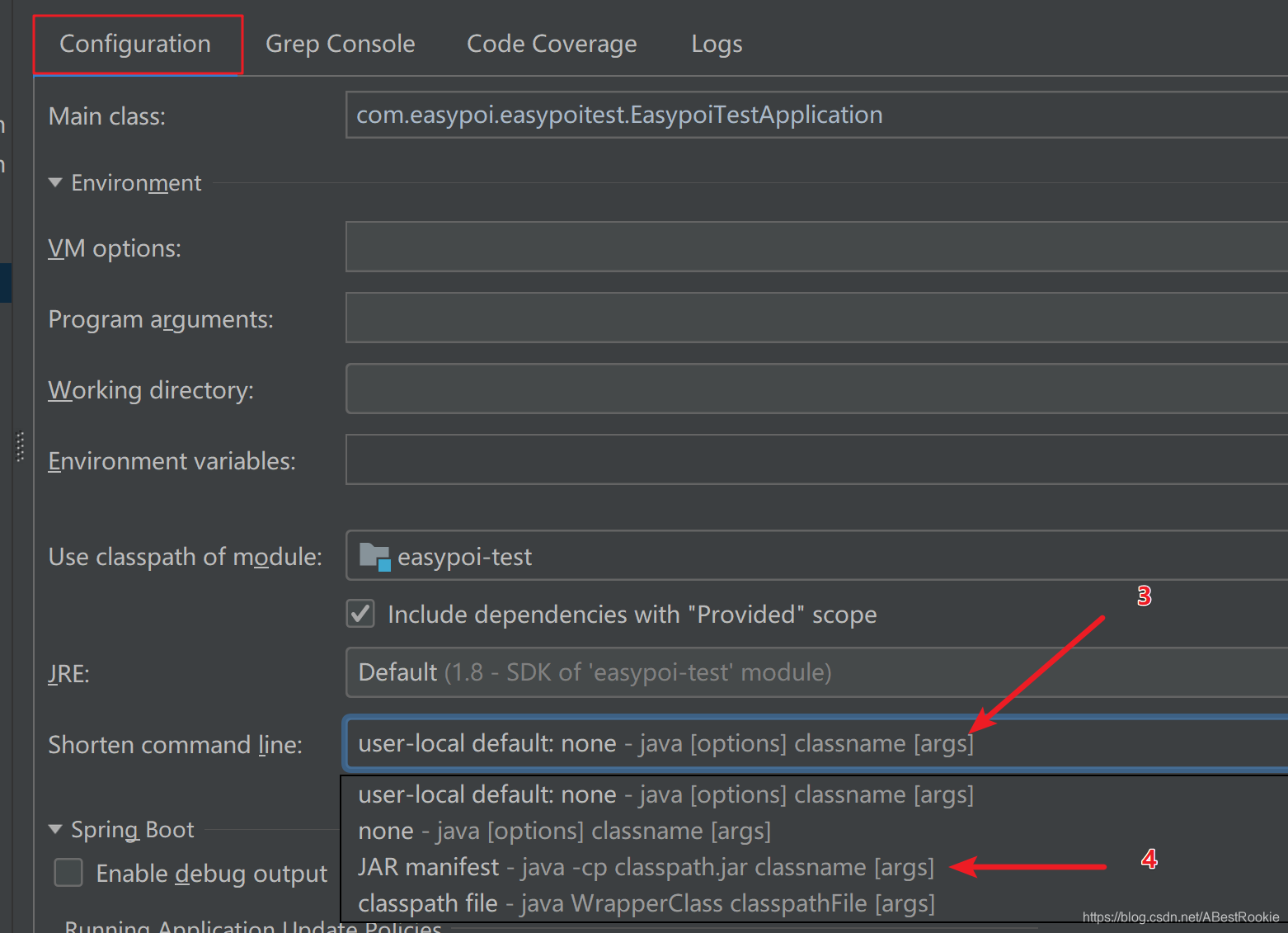Open the JRE dropdown
The image size is (1288, 933).
pos(816,672)
